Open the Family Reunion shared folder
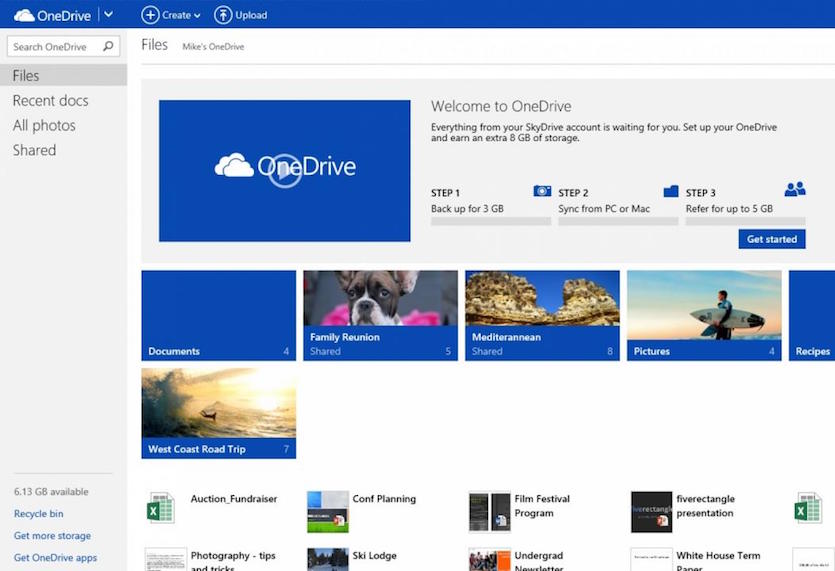 point(381,315)
